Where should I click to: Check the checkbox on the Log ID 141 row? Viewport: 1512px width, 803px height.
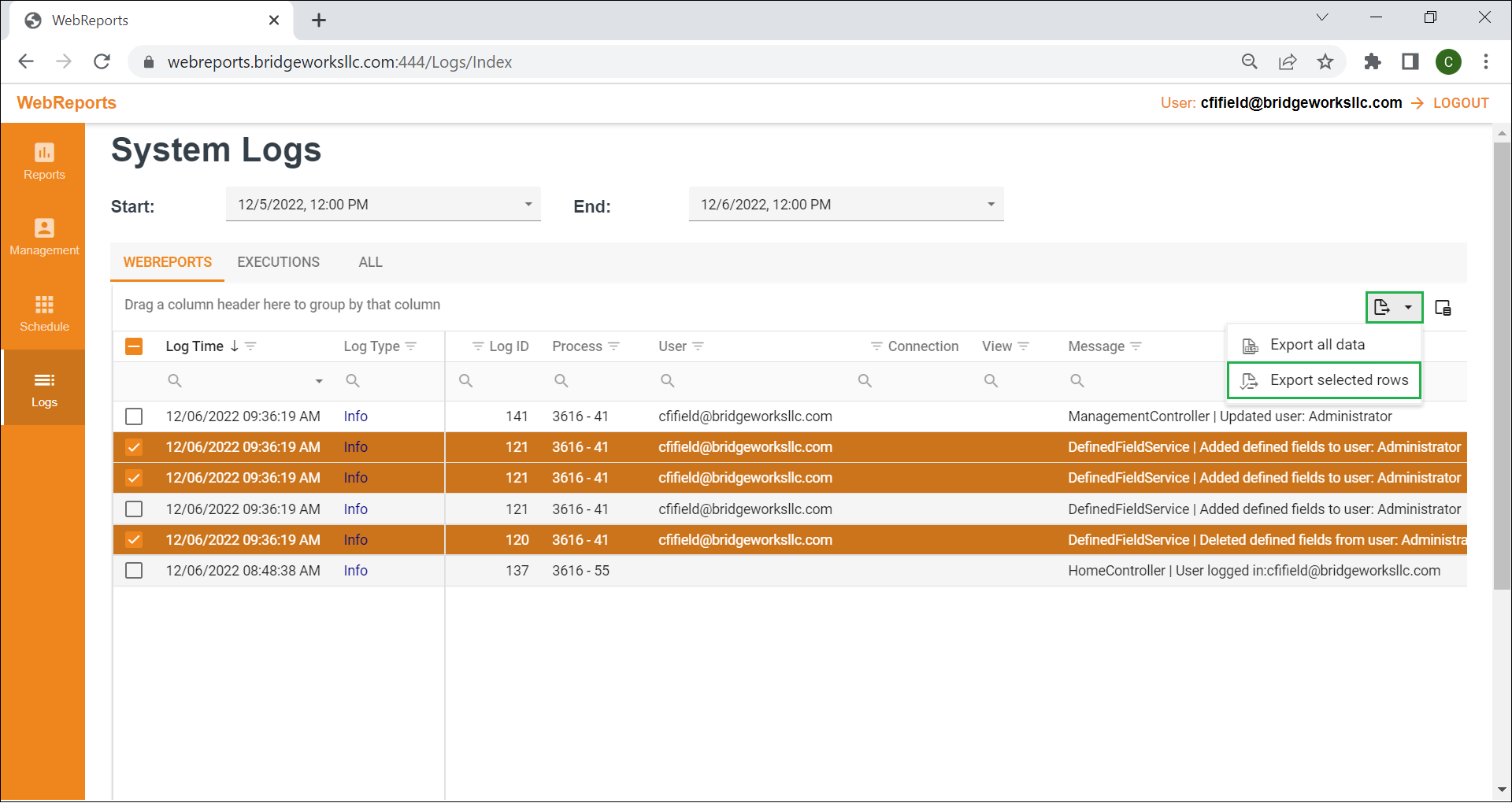(134, 416)
